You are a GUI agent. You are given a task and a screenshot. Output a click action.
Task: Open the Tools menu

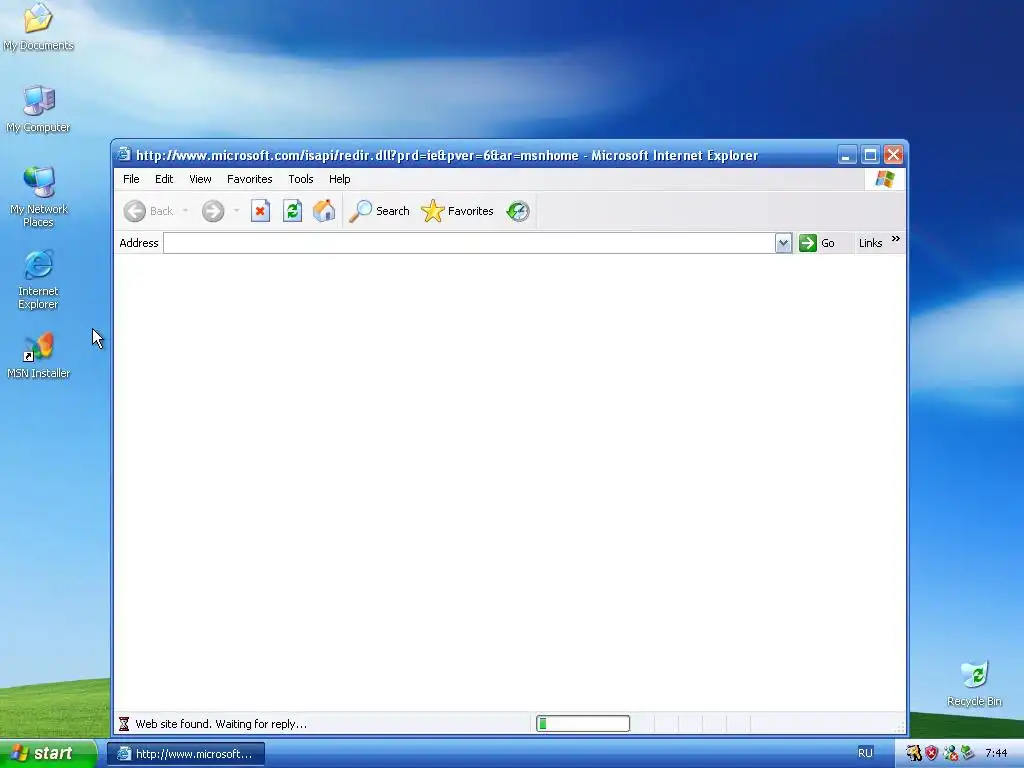click(x=301, y=179)
